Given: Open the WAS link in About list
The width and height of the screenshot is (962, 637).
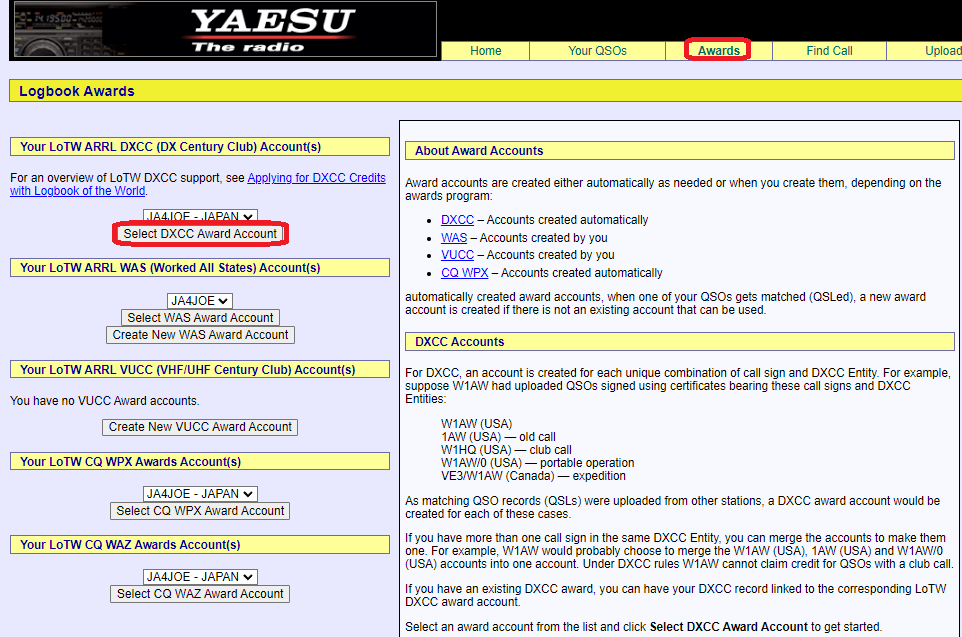Looking at the screenshot, I should pos(454,237).
